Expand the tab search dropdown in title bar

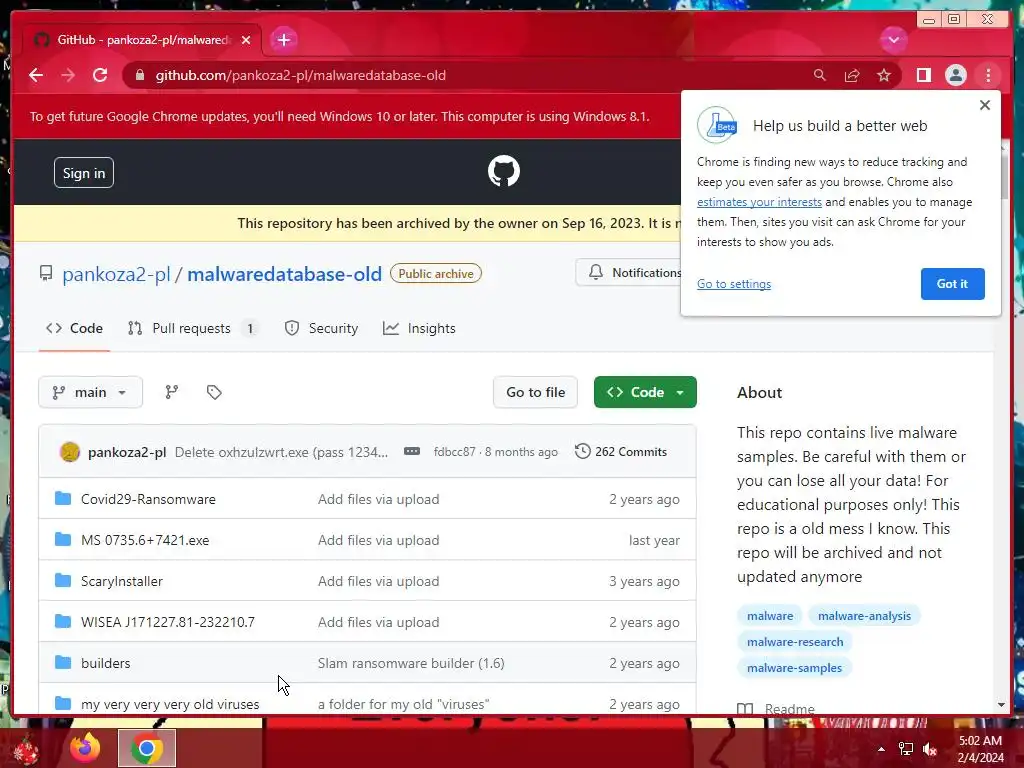pos(893,40)
